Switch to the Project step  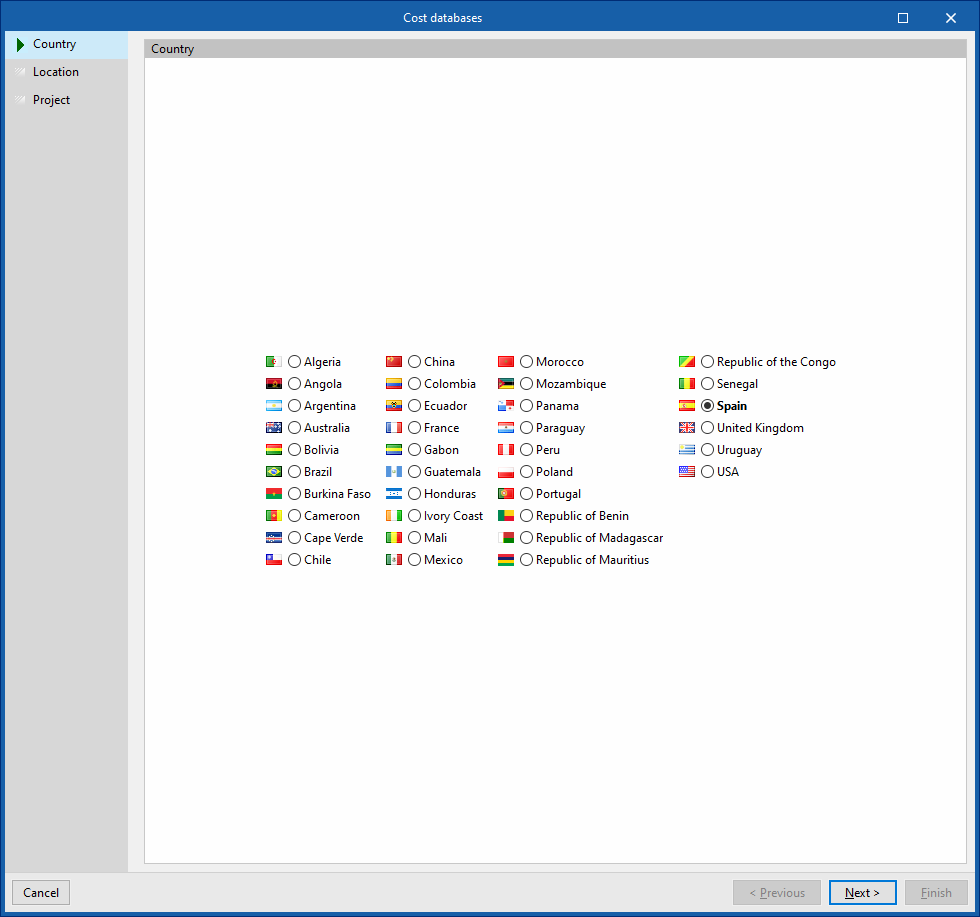coord(67,100)
